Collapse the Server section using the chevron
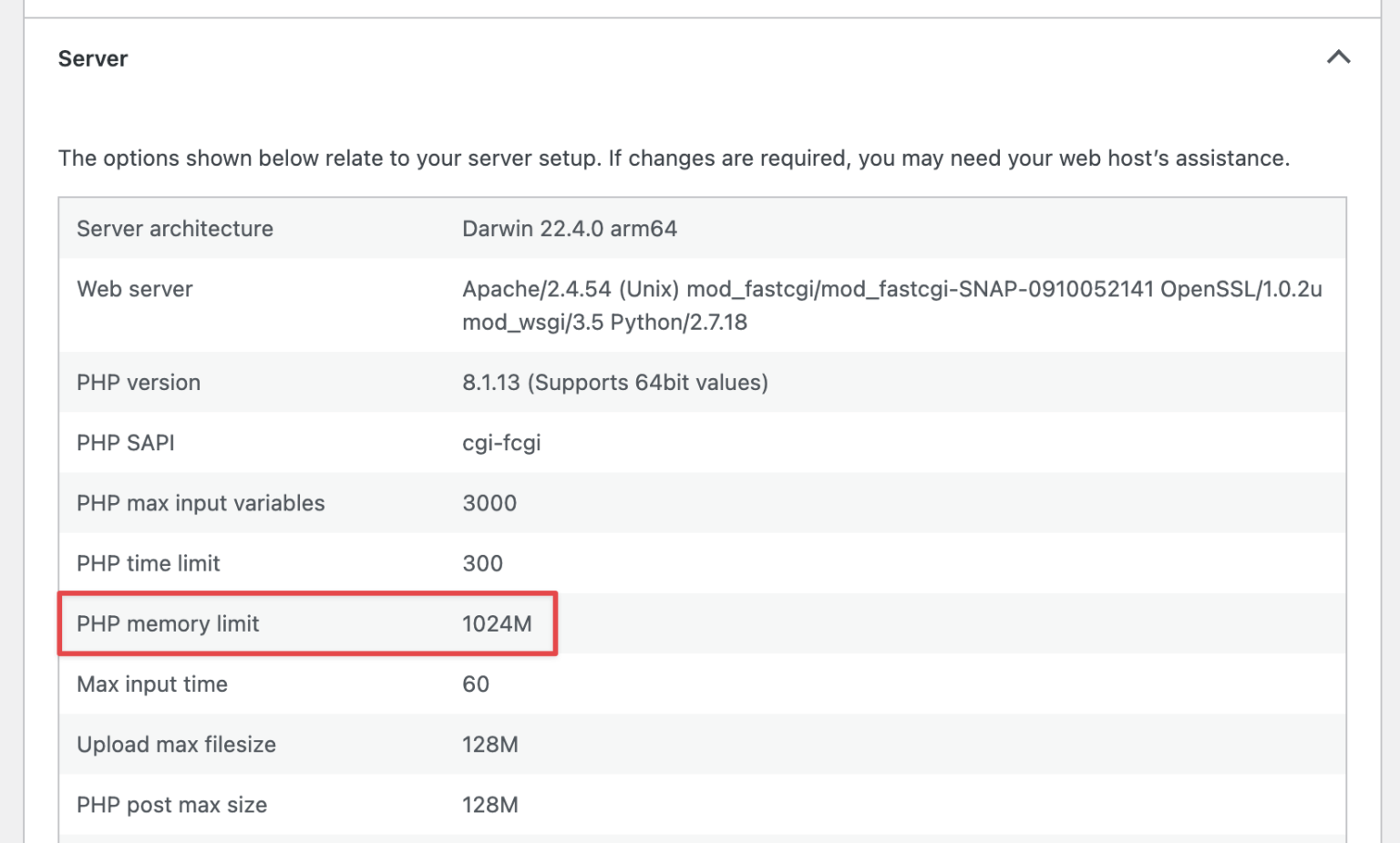 (1337, 57)
